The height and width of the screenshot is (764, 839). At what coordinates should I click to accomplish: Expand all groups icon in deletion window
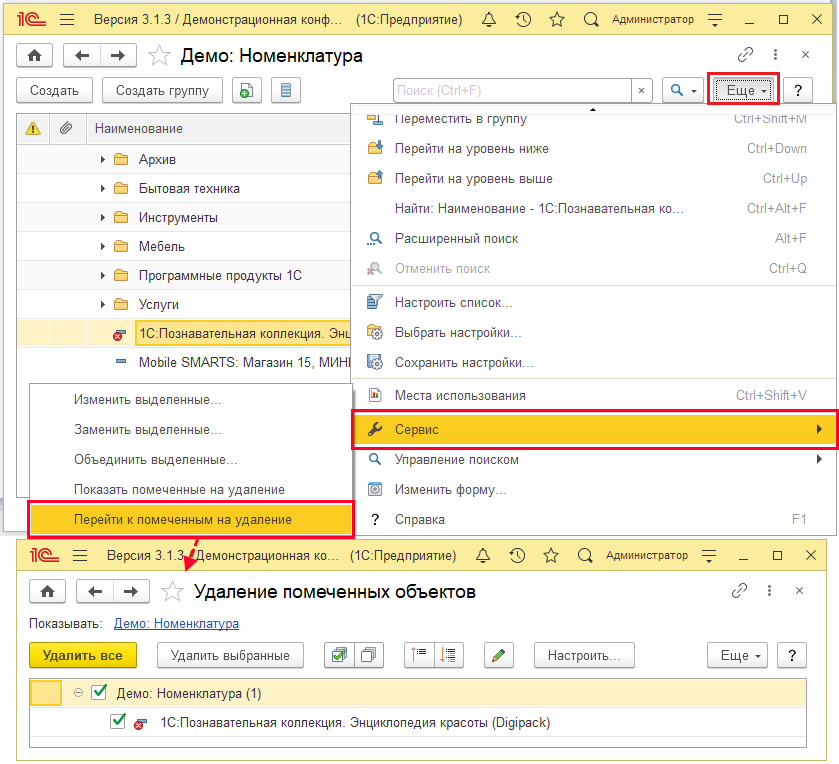(449, 655)
